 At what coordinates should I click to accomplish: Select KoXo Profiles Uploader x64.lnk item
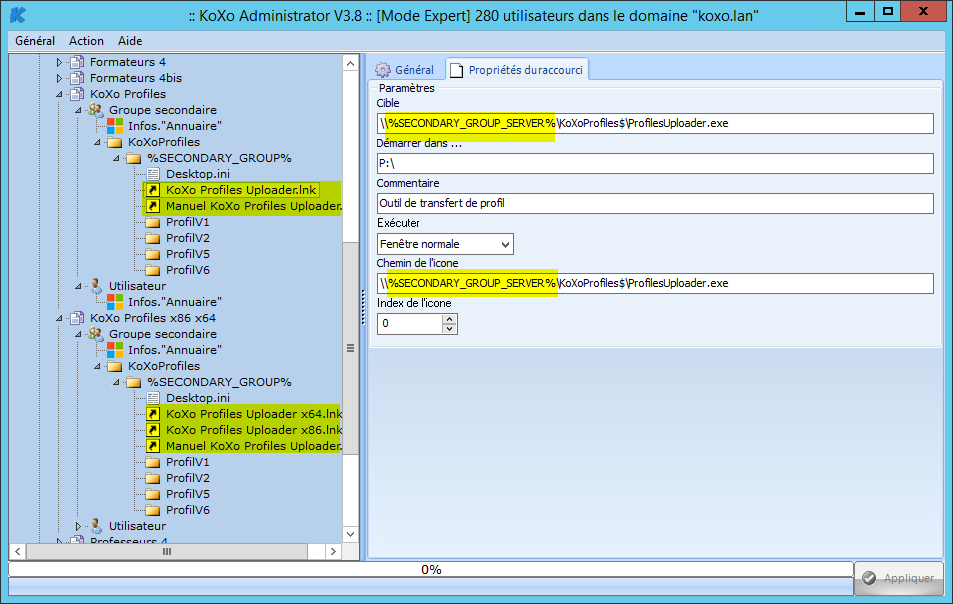point(254,414)
